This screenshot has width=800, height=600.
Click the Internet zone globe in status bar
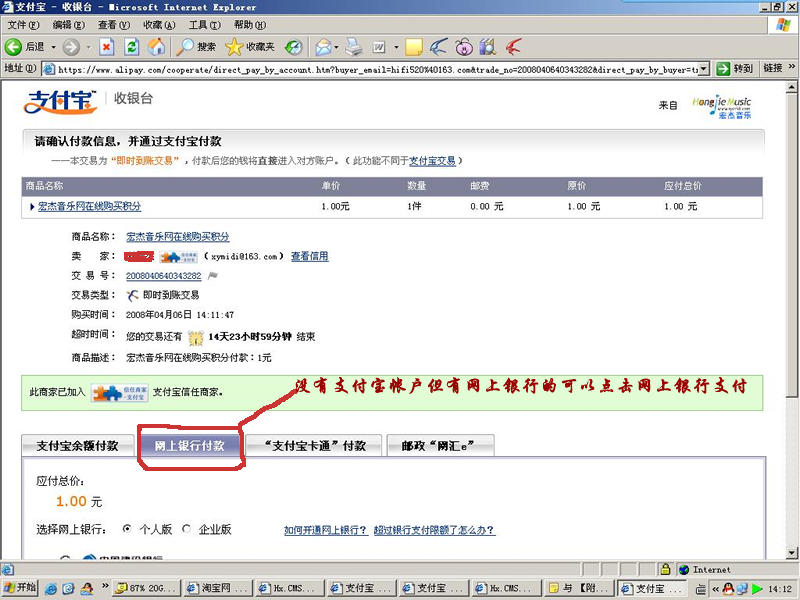coord(684,569)
